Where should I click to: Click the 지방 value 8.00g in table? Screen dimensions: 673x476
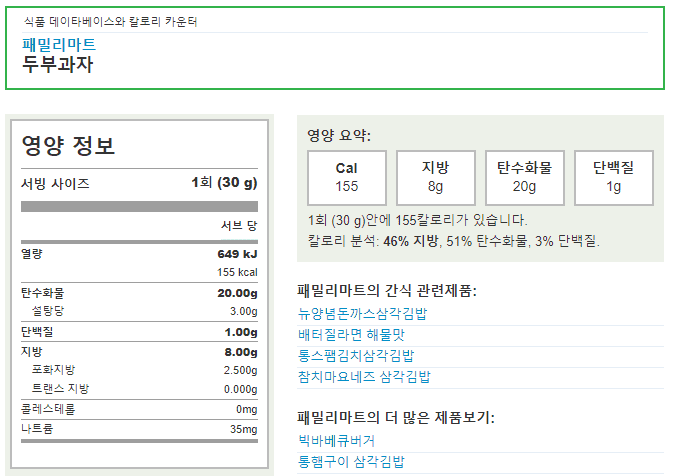[241, 352]
